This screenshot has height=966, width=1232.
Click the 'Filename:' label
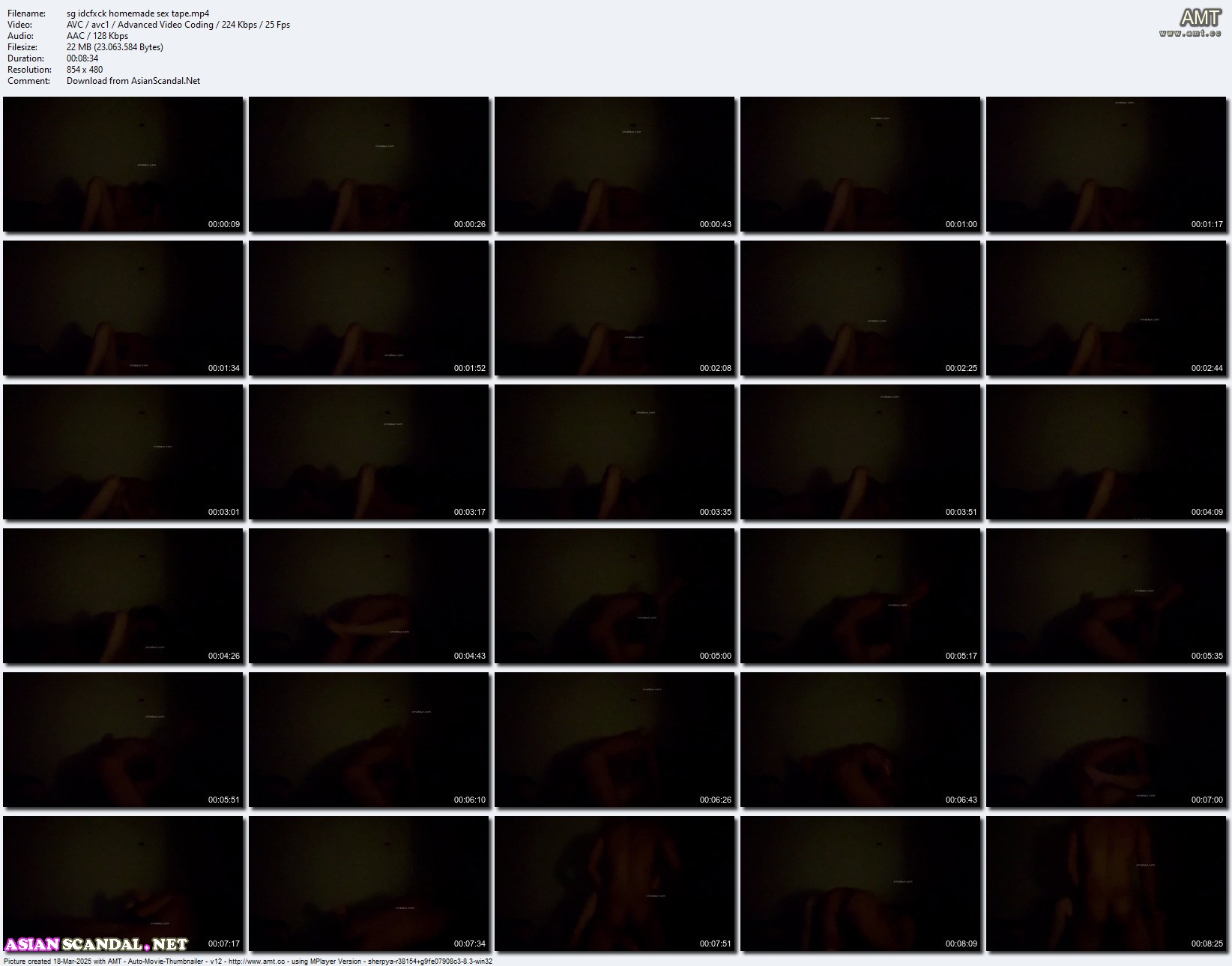[27, 13]
